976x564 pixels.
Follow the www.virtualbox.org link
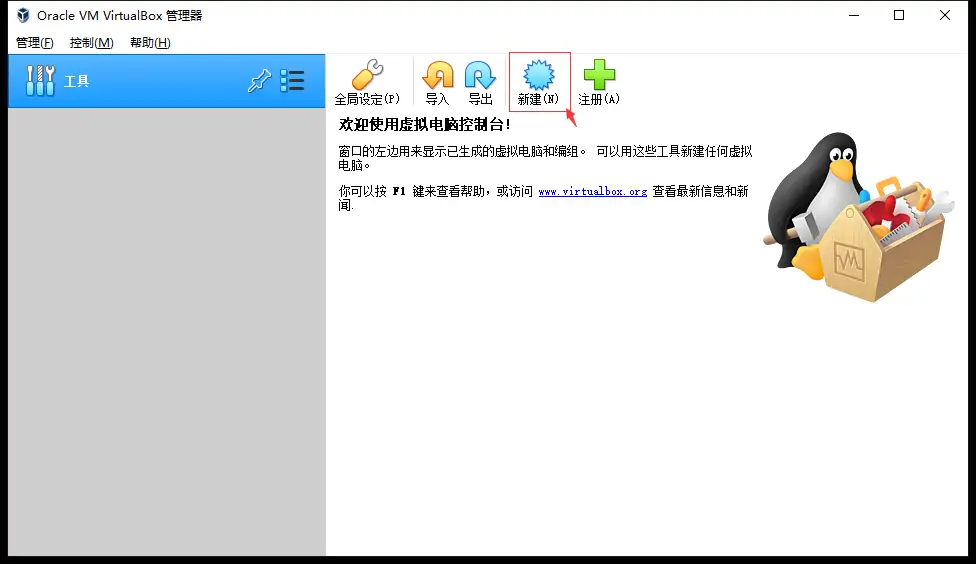tap(592, 191)
